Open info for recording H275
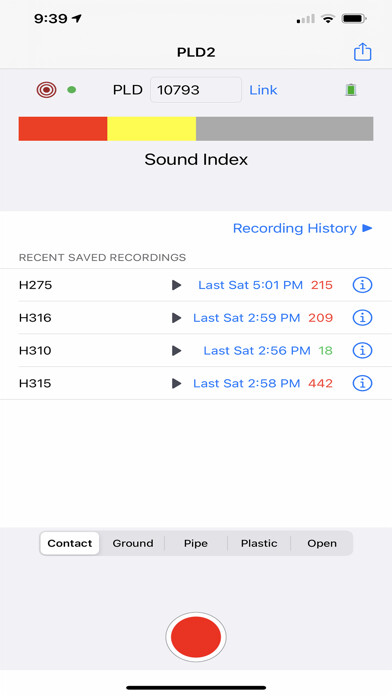Image resolution: width=392 pixels, height=696 pixels. [362, 285]
